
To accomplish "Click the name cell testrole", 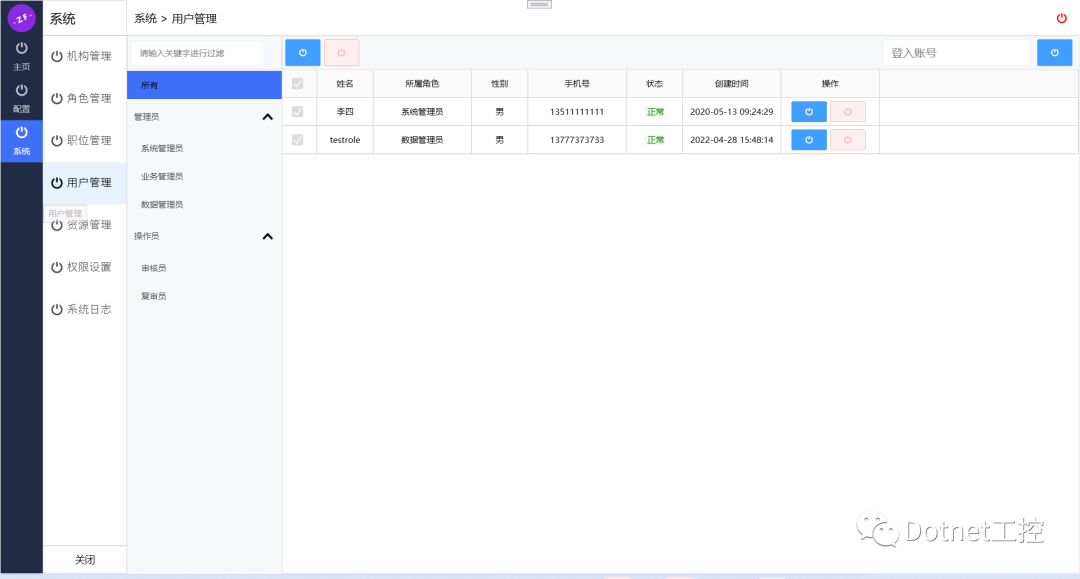I will [345, 140].
